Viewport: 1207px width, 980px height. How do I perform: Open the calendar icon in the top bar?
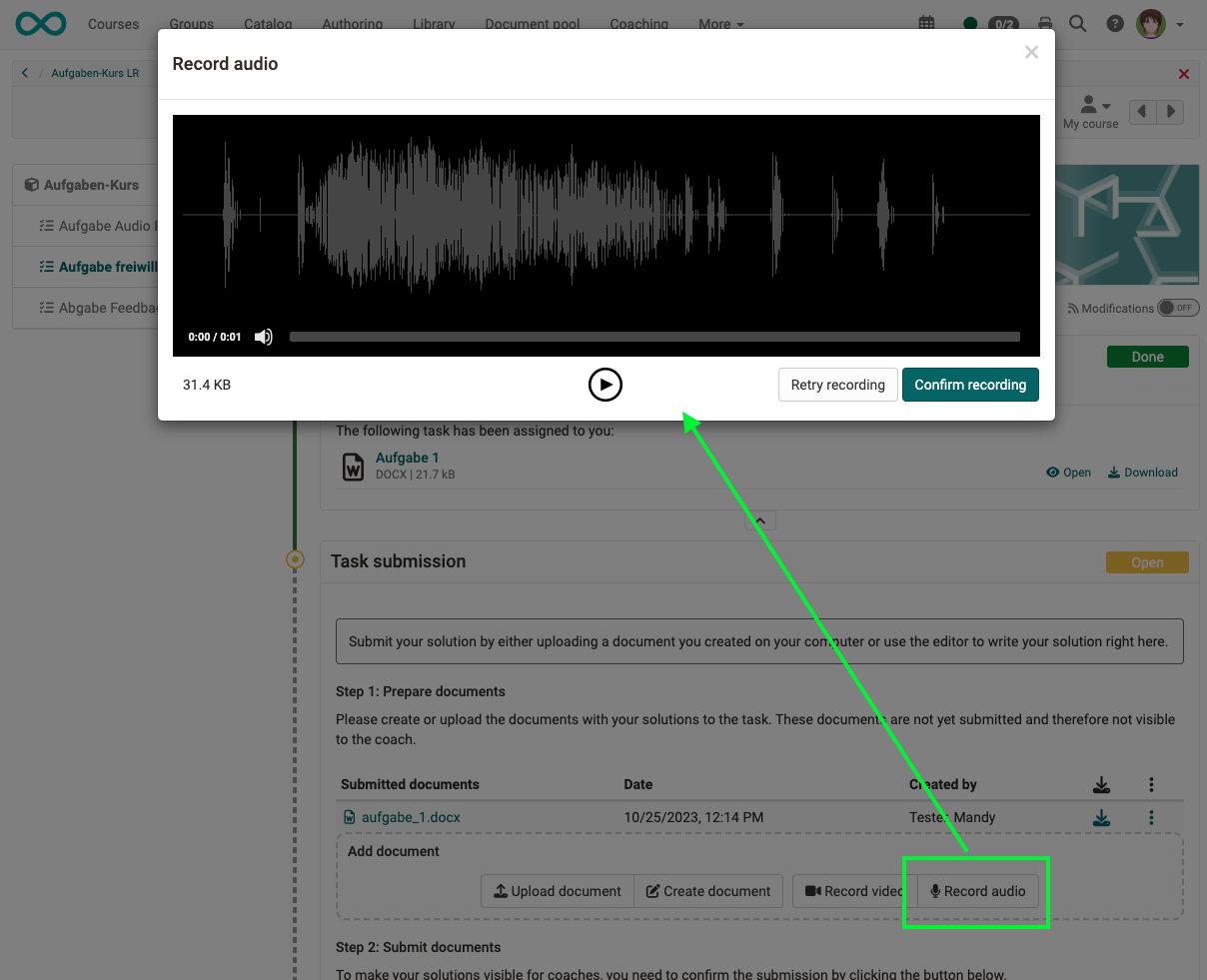coord(925,22)
